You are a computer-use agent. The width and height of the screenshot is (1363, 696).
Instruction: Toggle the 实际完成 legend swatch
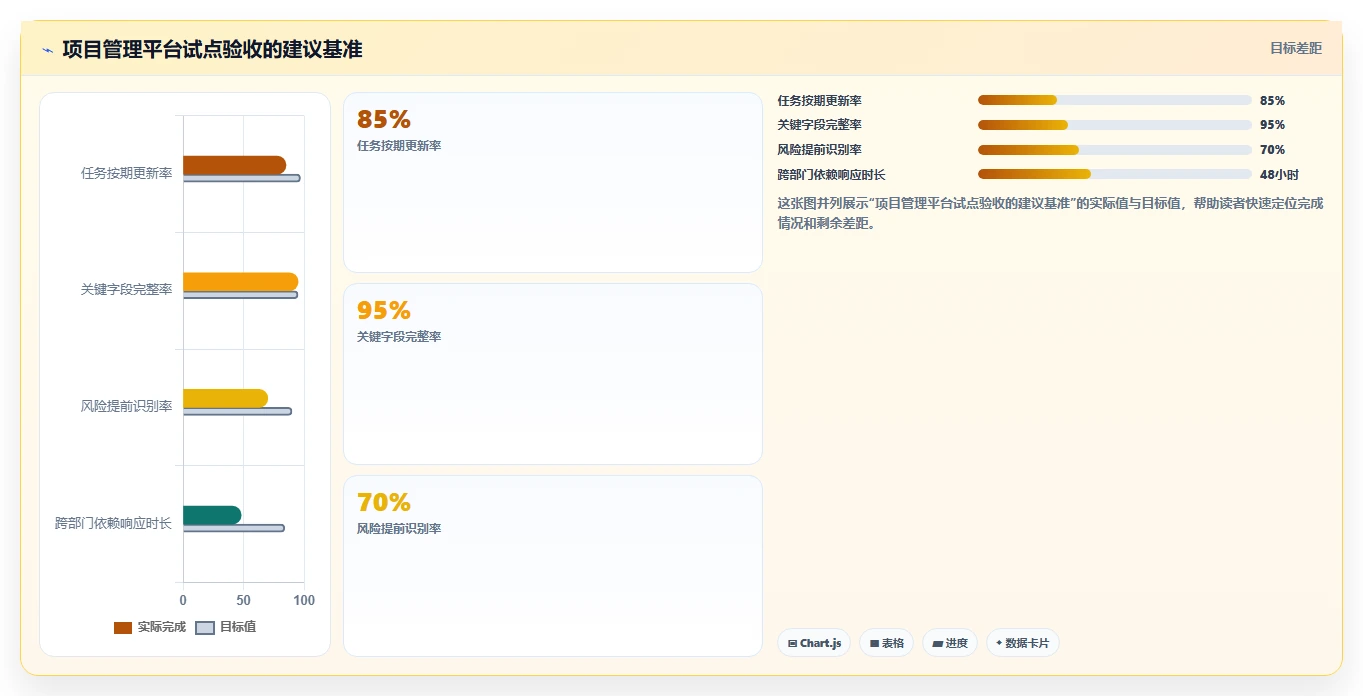(x=123, y=627)
